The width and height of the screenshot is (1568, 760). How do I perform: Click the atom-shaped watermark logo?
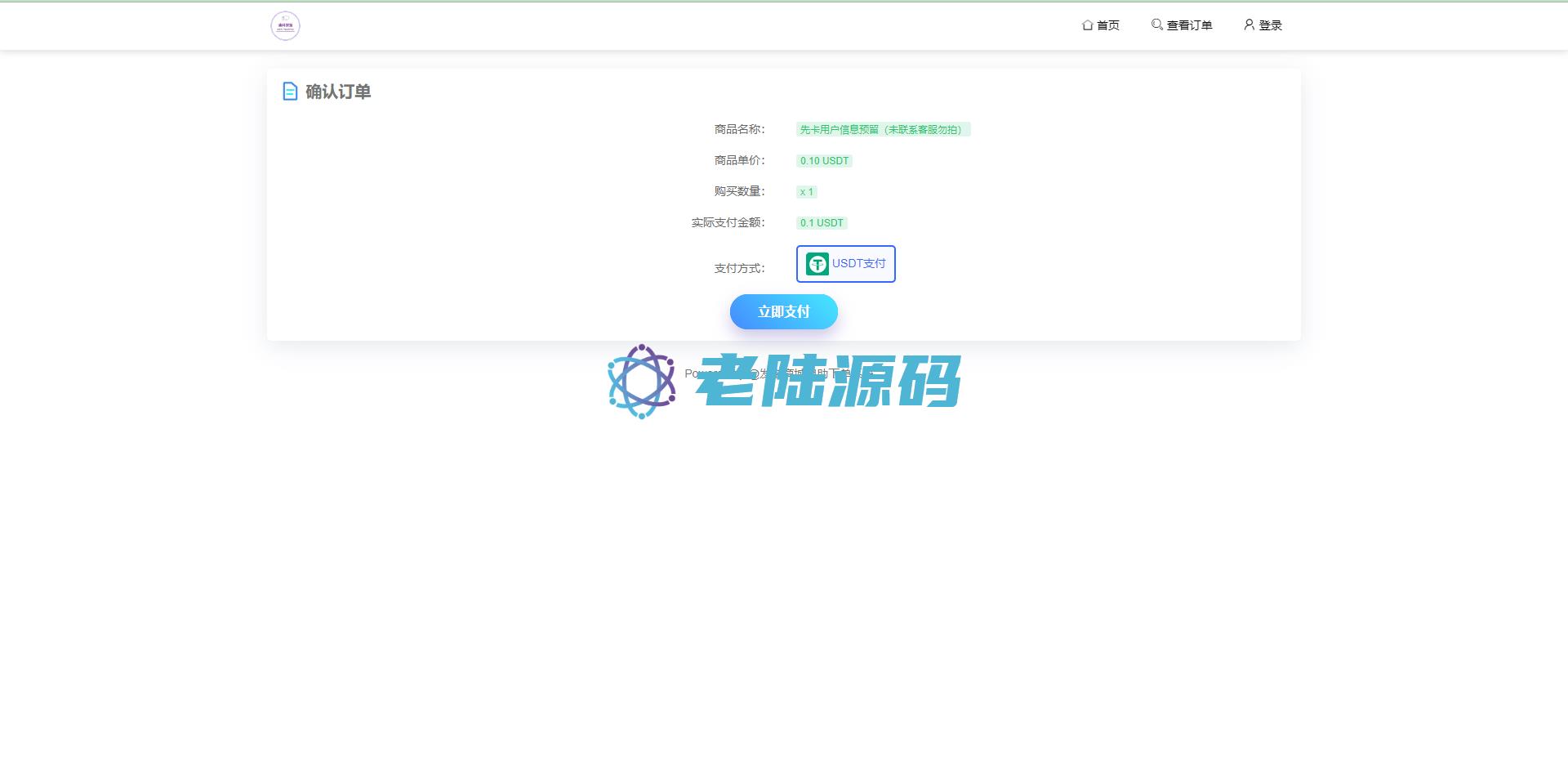click(x=642, y=382)
